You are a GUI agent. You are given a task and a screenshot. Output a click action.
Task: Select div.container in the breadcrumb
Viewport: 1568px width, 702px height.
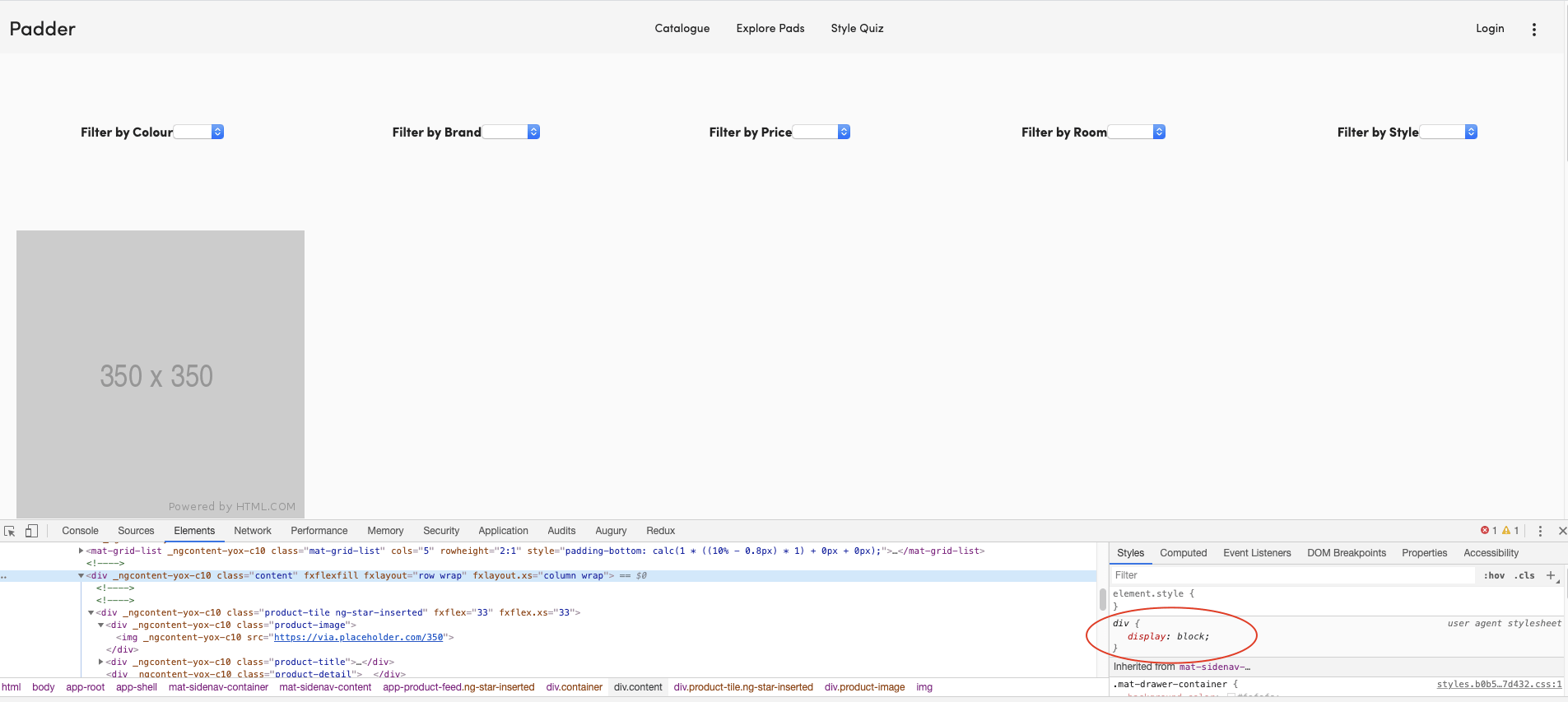[575, 687]
